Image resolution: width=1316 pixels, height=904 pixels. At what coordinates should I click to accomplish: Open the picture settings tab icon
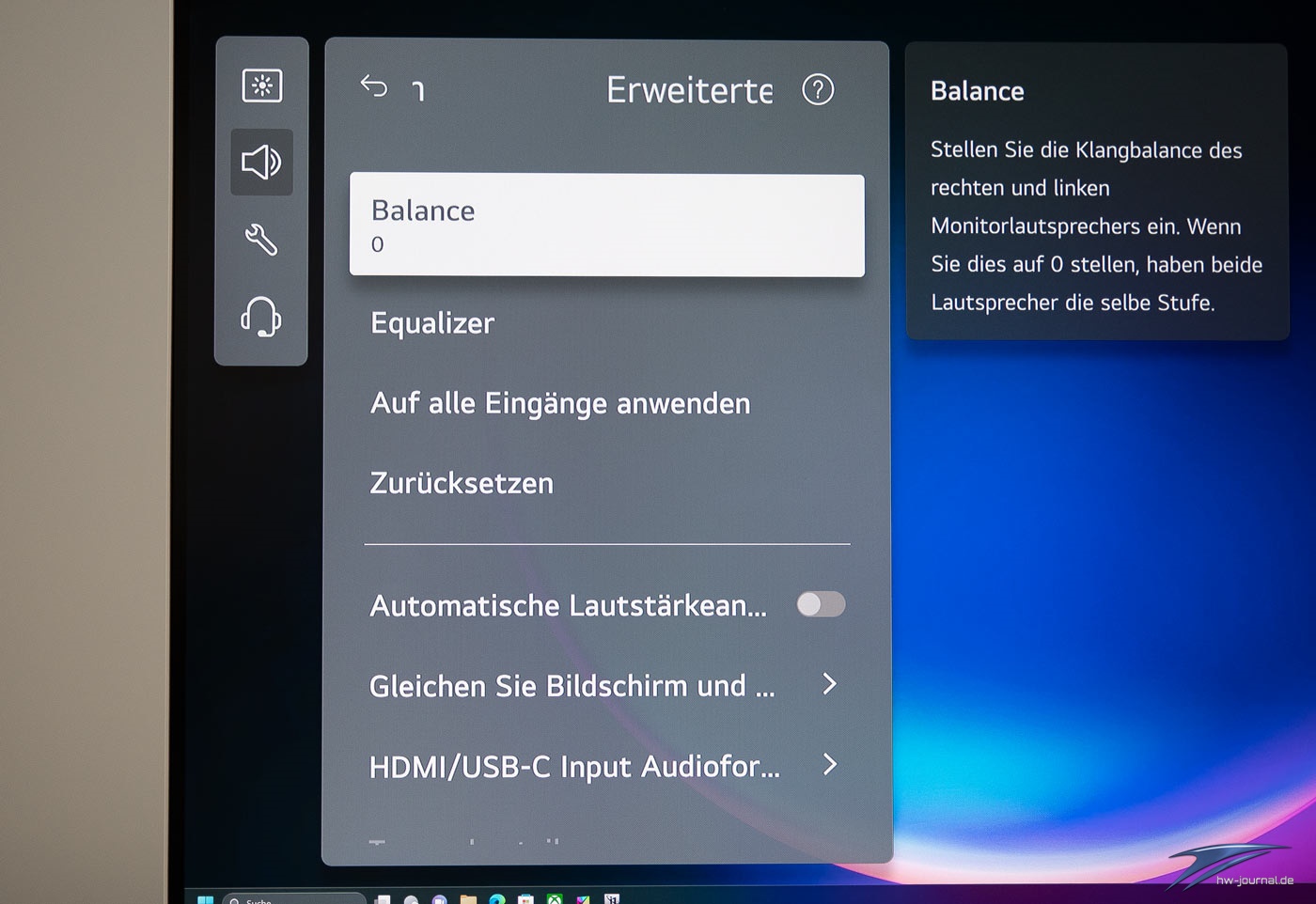click(262, 86)
